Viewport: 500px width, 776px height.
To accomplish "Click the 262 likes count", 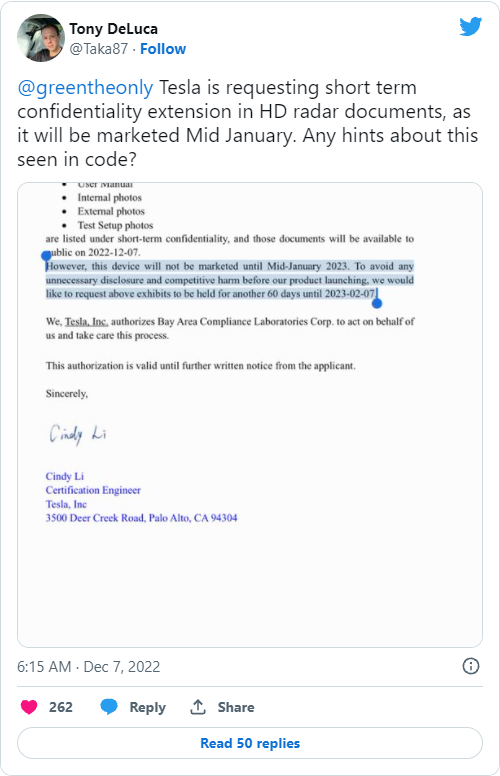I will [60, 707].
